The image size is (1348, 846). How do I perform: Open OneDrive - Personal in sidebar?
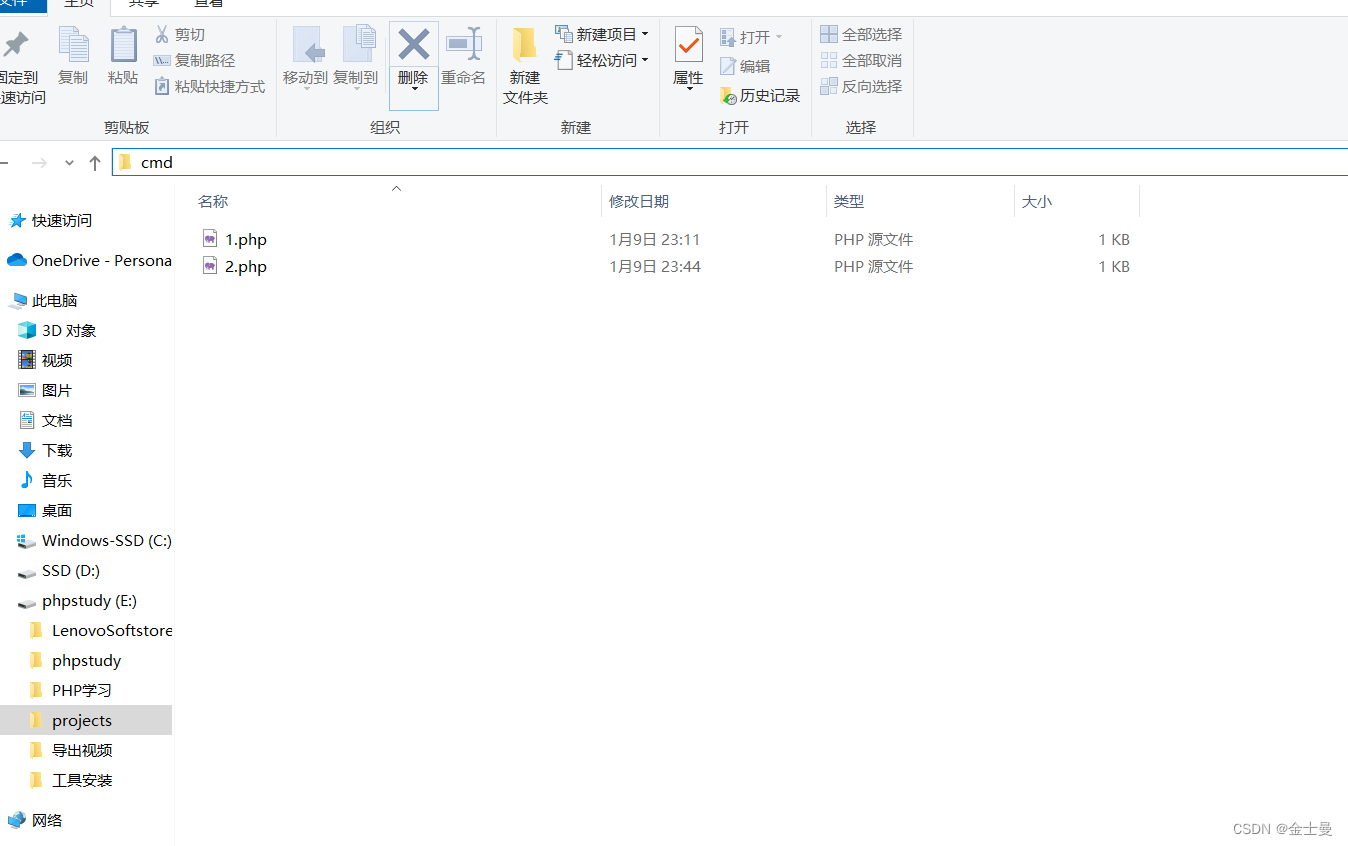[100, 261]
